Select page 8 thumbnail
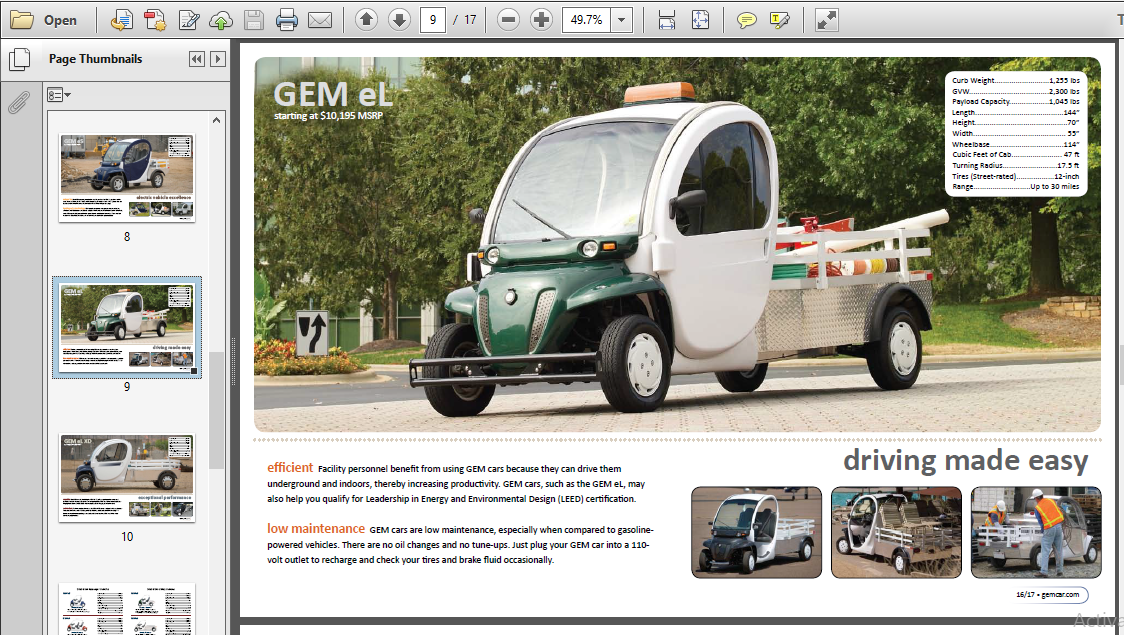Screen dimensions: 1124x635 coord(127,178)
